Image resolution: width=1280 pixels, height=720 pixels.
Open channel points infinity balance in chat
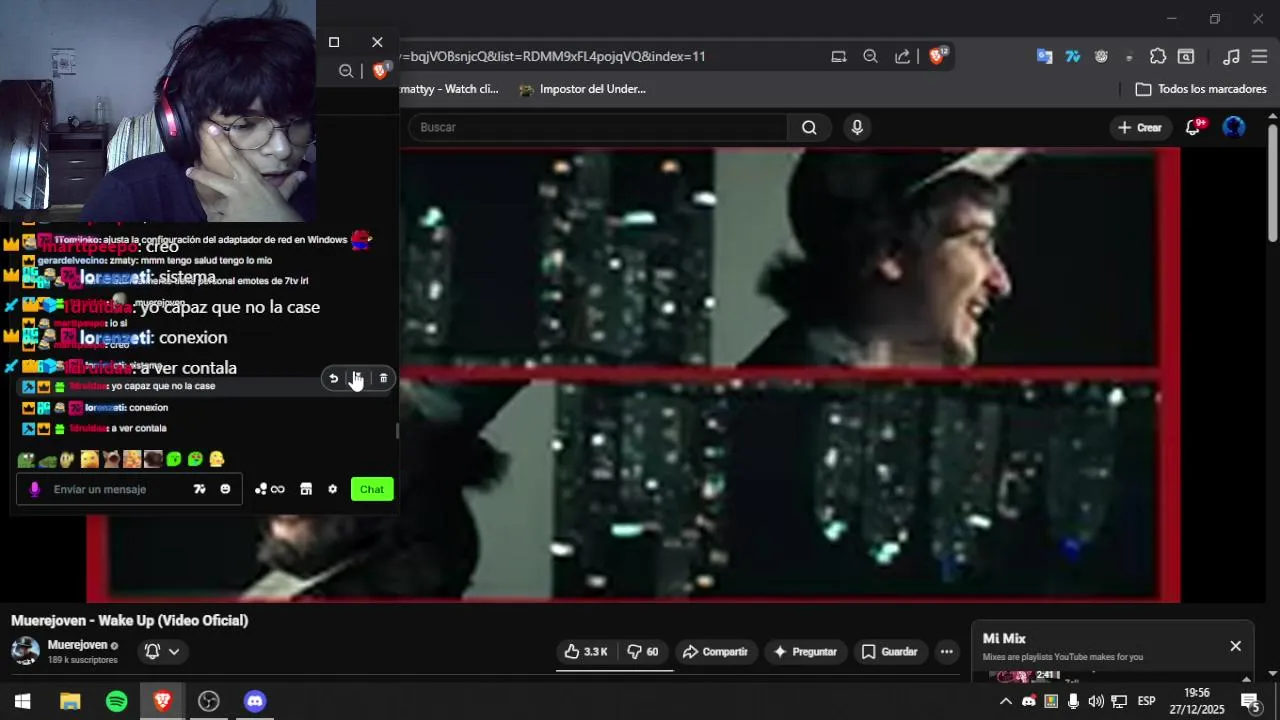point(270,489)
